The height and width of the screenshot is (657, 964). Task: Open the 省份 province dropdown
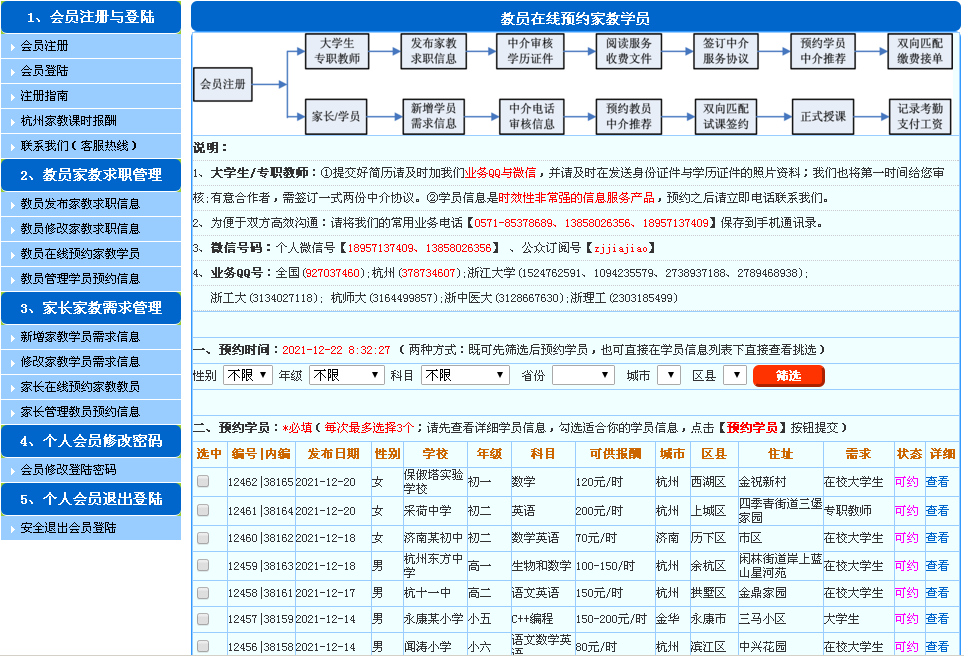coord(583,375)
